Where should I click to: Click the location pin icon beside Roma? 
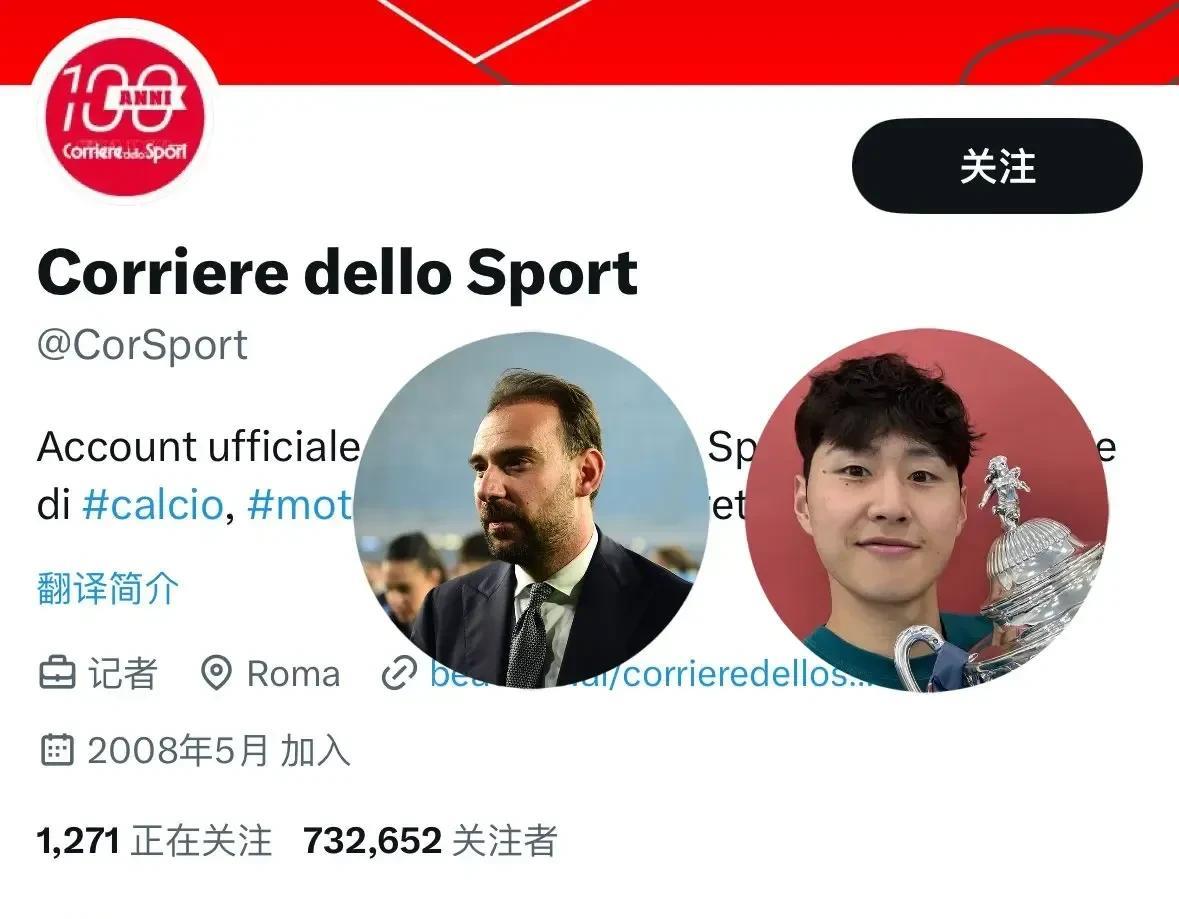click(x=217, y=673)
